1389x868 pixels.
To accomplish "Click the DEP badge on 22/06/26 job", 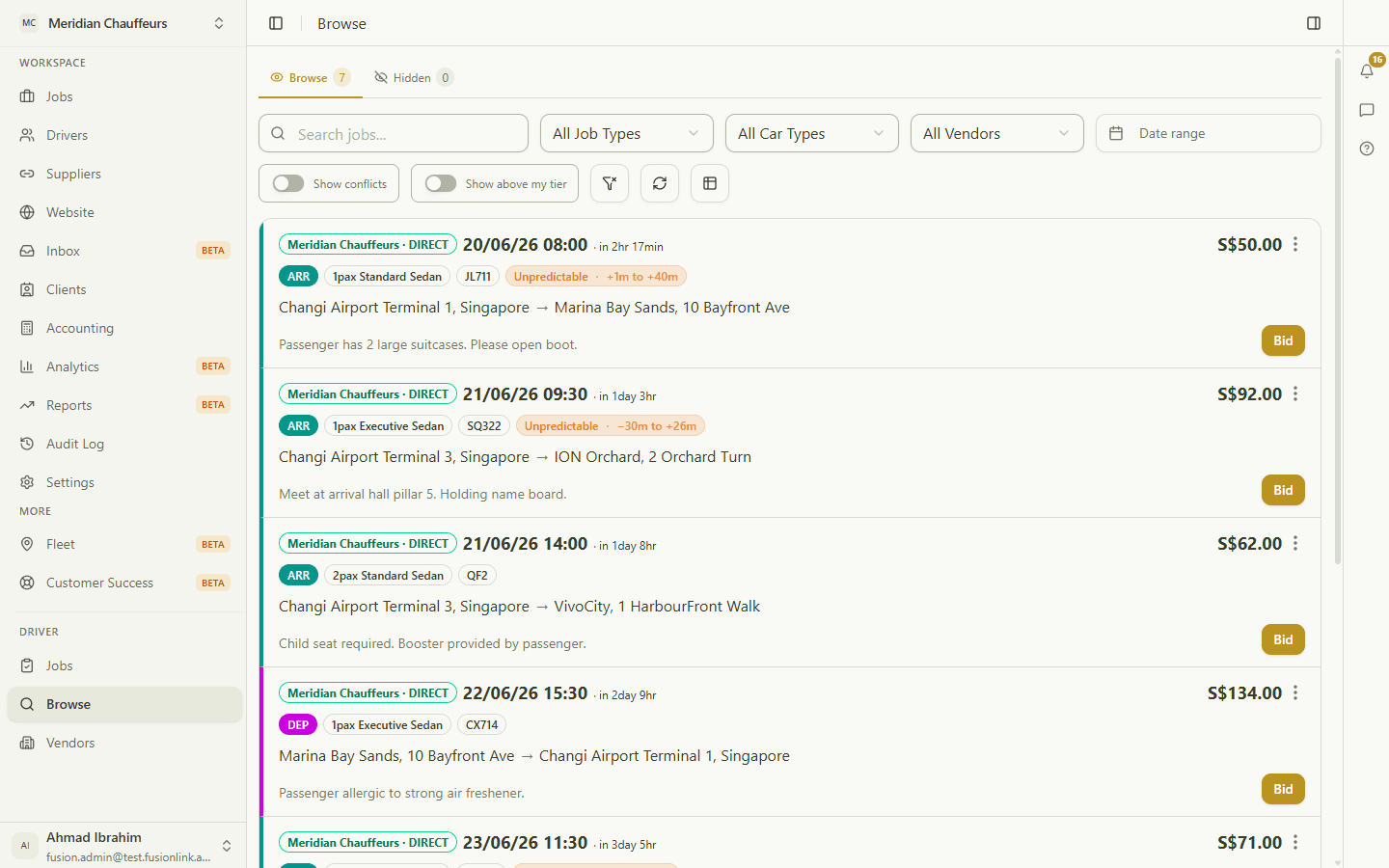I will pyautogui.click(x=298, y=725).
